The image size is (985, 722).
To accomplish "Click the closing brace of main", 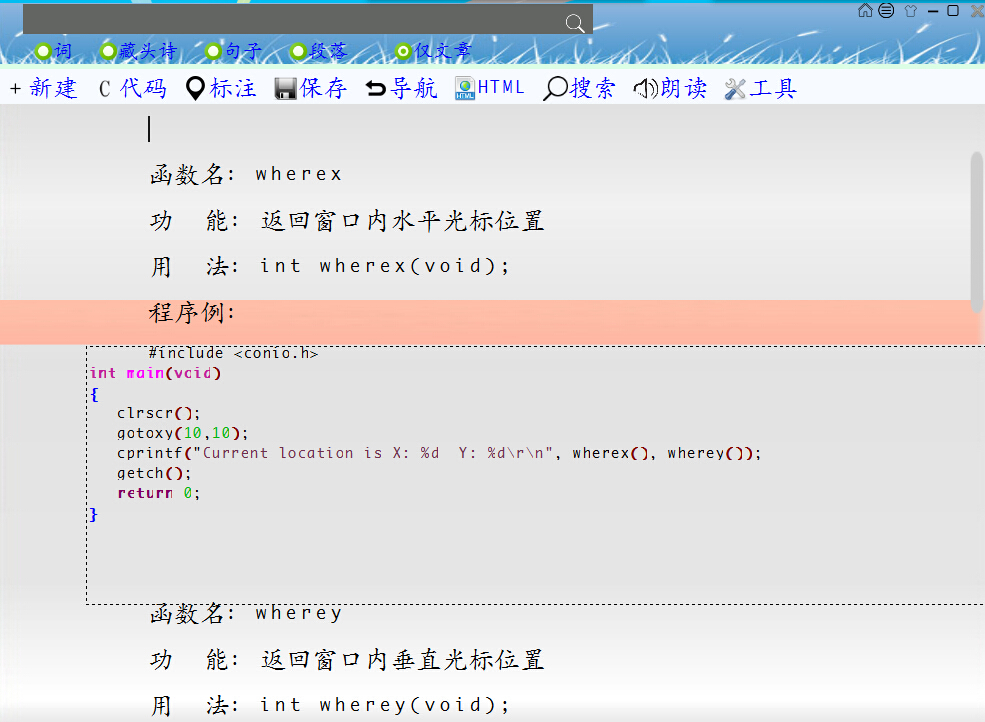I will click(x=94, y=515).
